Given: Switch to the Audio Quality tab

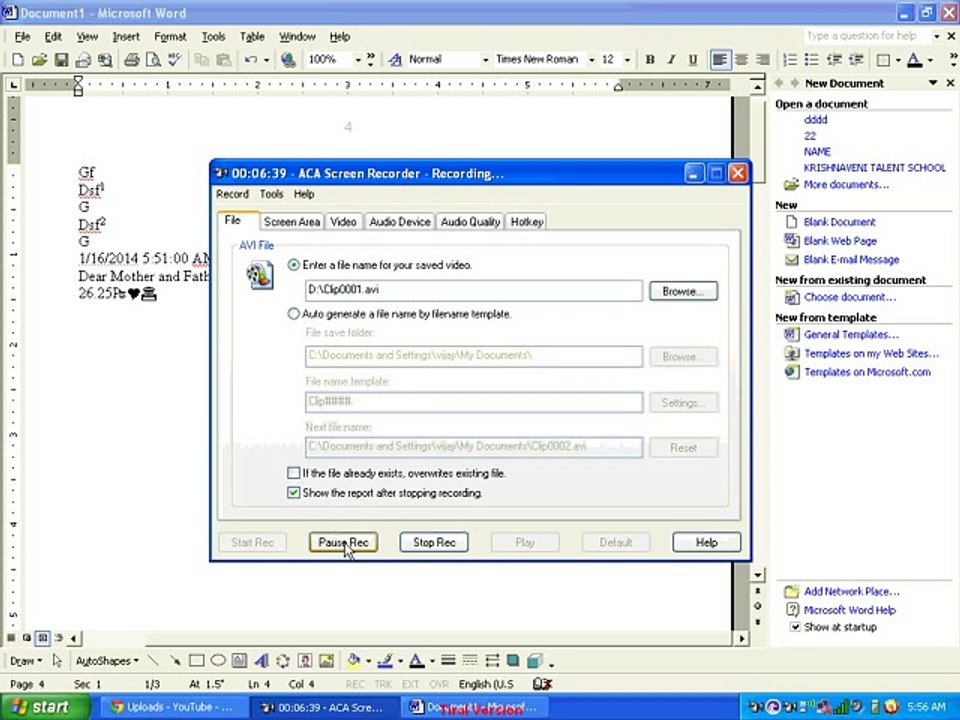Looking at the screenshot, I should [470, 222].
